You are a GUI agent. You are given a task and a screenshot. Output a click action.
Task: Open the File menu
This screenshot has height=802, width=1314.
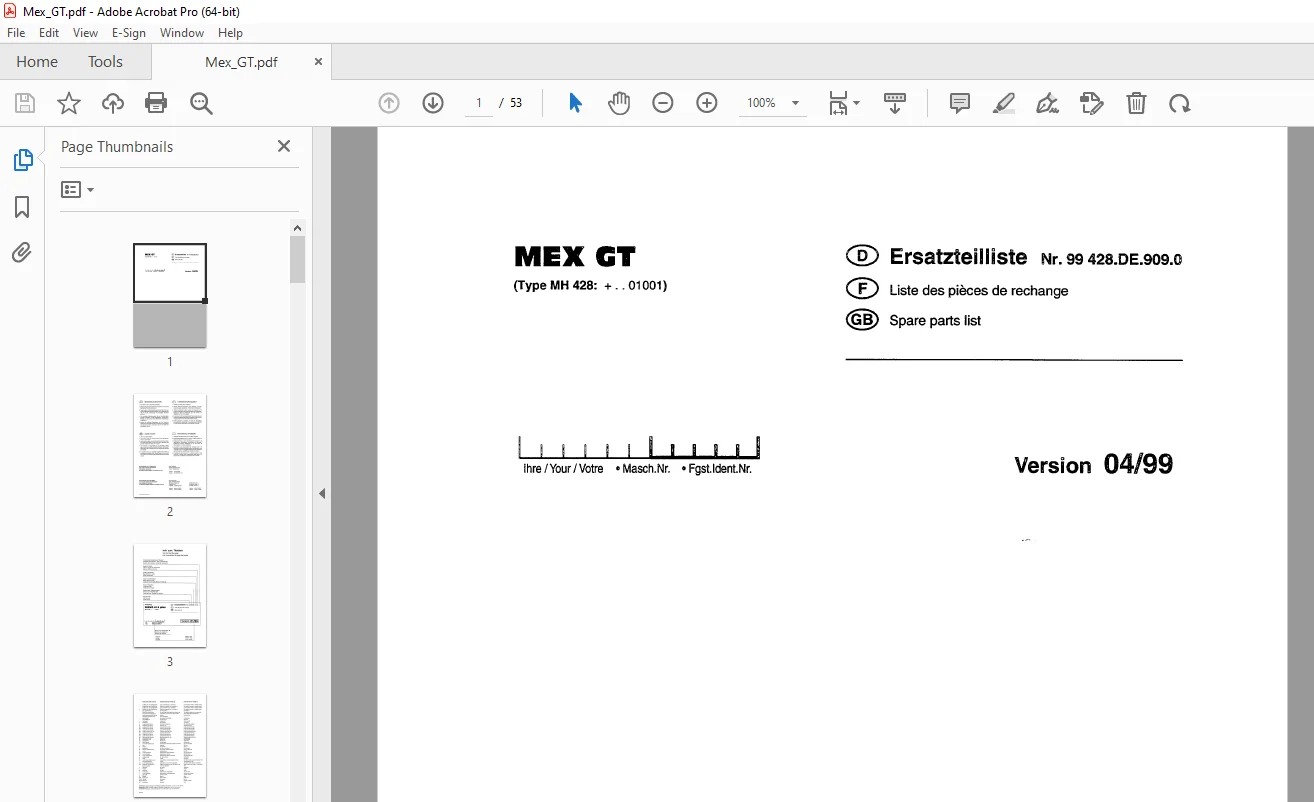pyautogui.click(x=16, y=33)
